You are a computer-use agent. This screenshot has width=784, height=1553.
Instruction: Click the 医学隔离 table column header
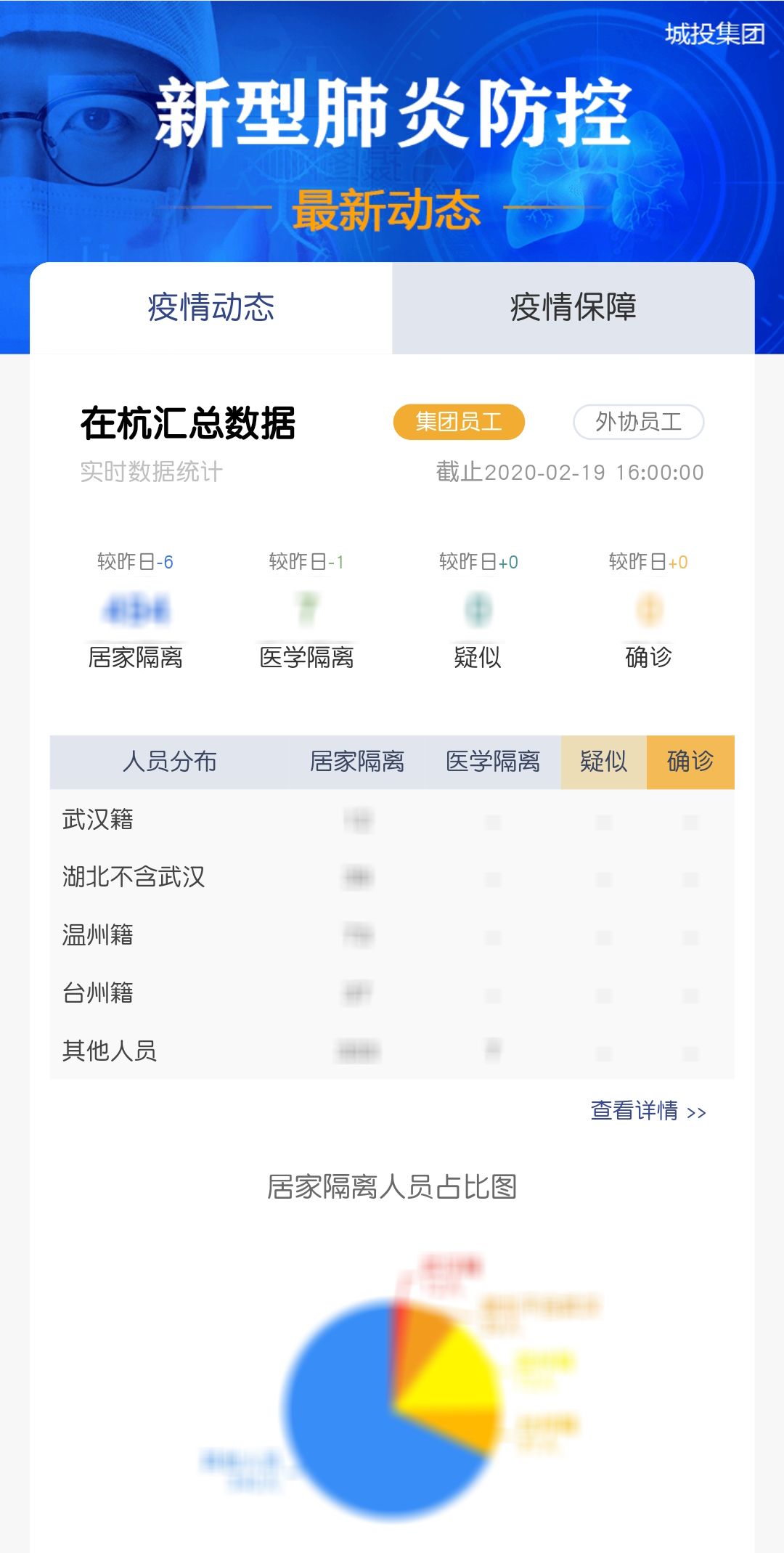493,762
